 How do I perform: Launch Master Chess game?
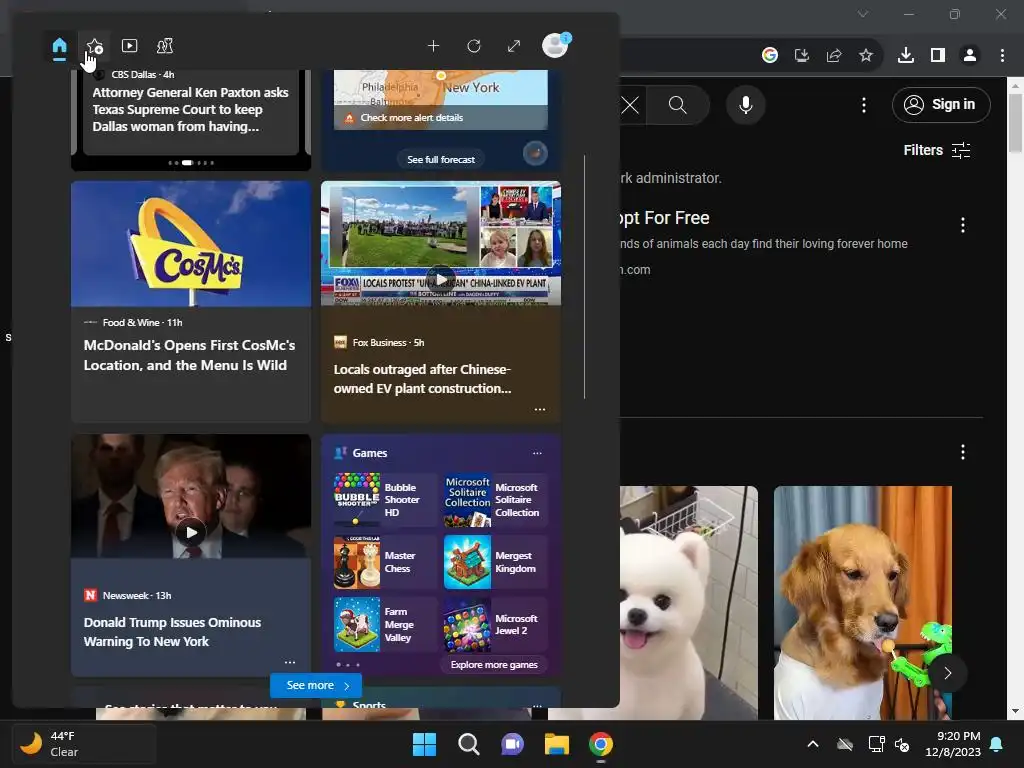click(x=385, y=562)
